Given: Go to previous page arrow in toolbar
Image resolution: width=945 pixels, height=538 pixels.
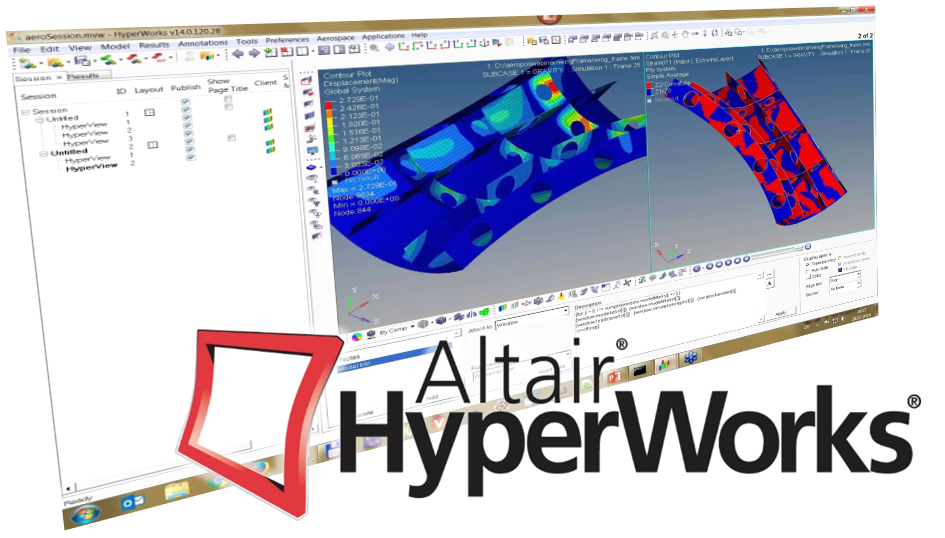Looking at the screenshot, I should (238, 54).
